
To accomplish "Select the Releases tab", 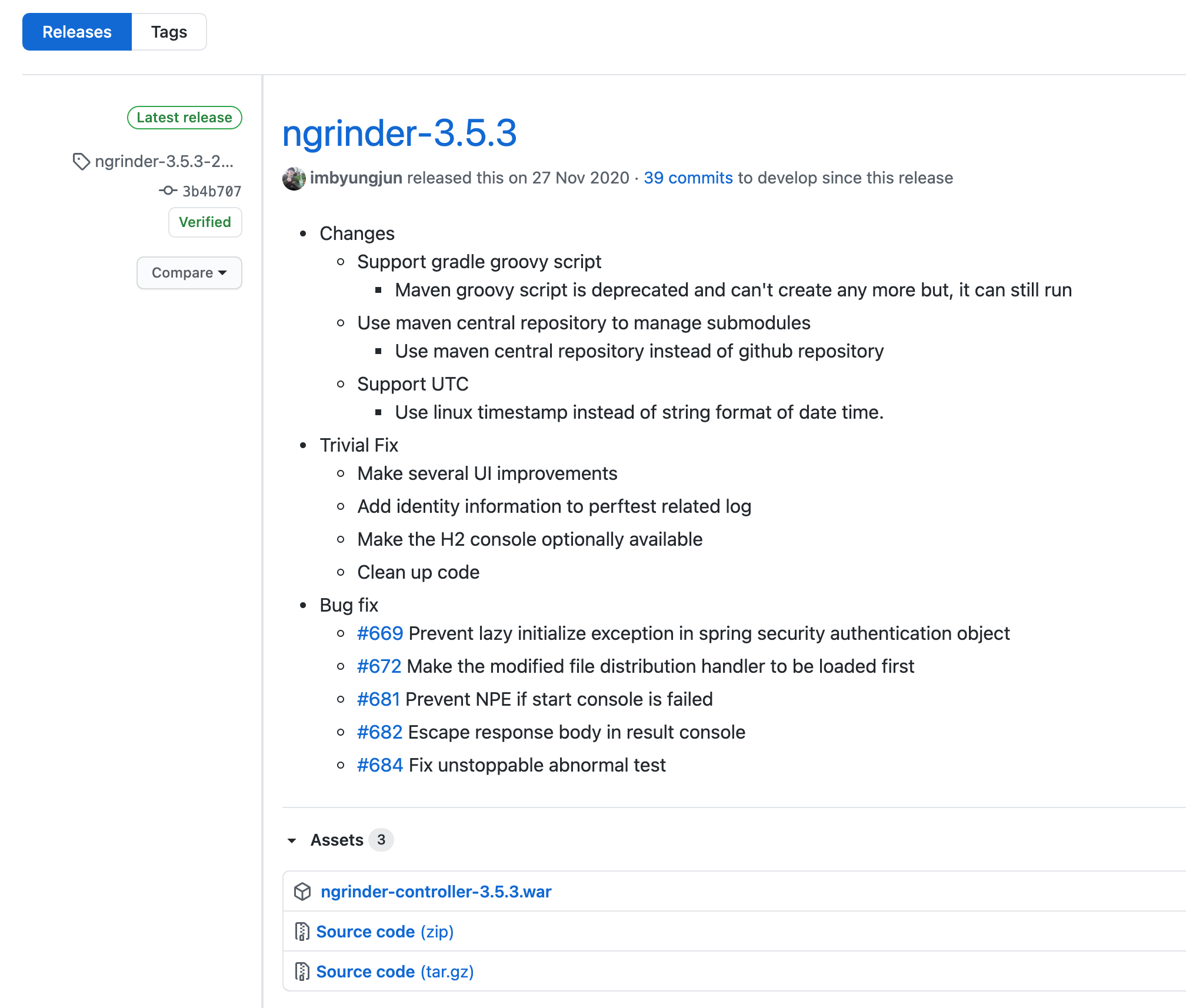I will tap(77, 32).
